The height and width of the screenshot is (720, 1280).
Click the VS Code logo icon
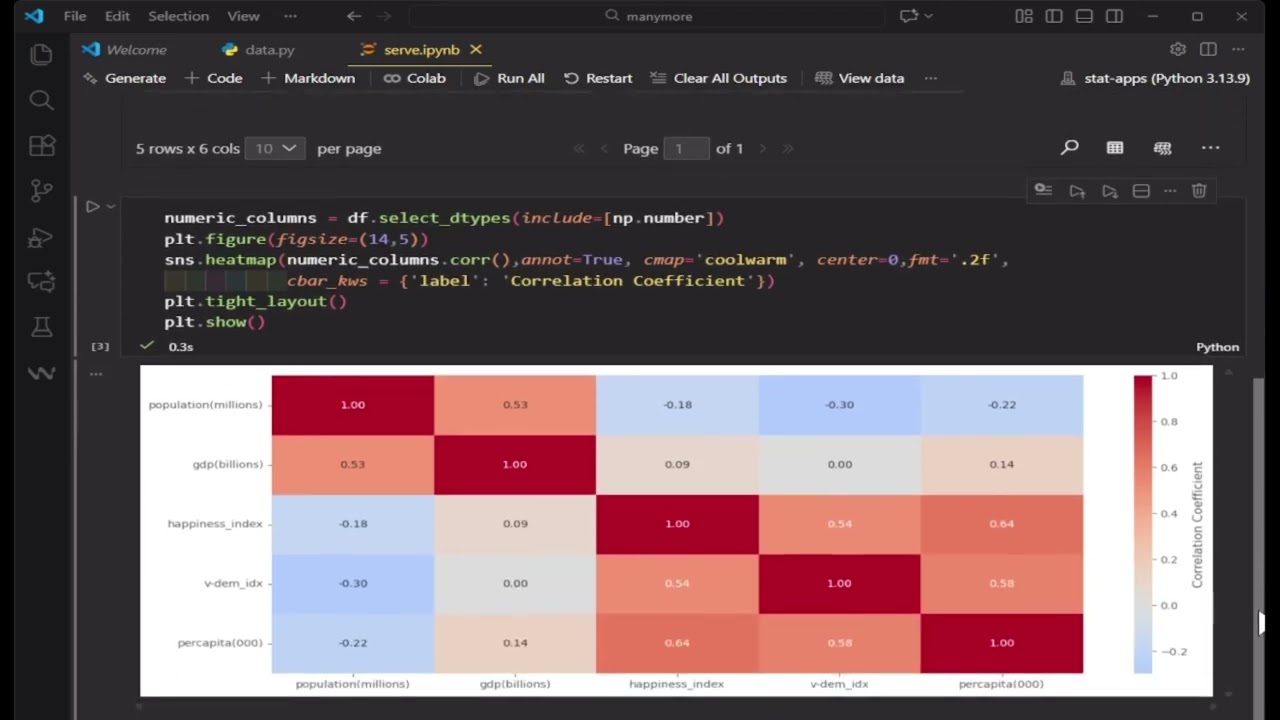[x=34, y=16]
